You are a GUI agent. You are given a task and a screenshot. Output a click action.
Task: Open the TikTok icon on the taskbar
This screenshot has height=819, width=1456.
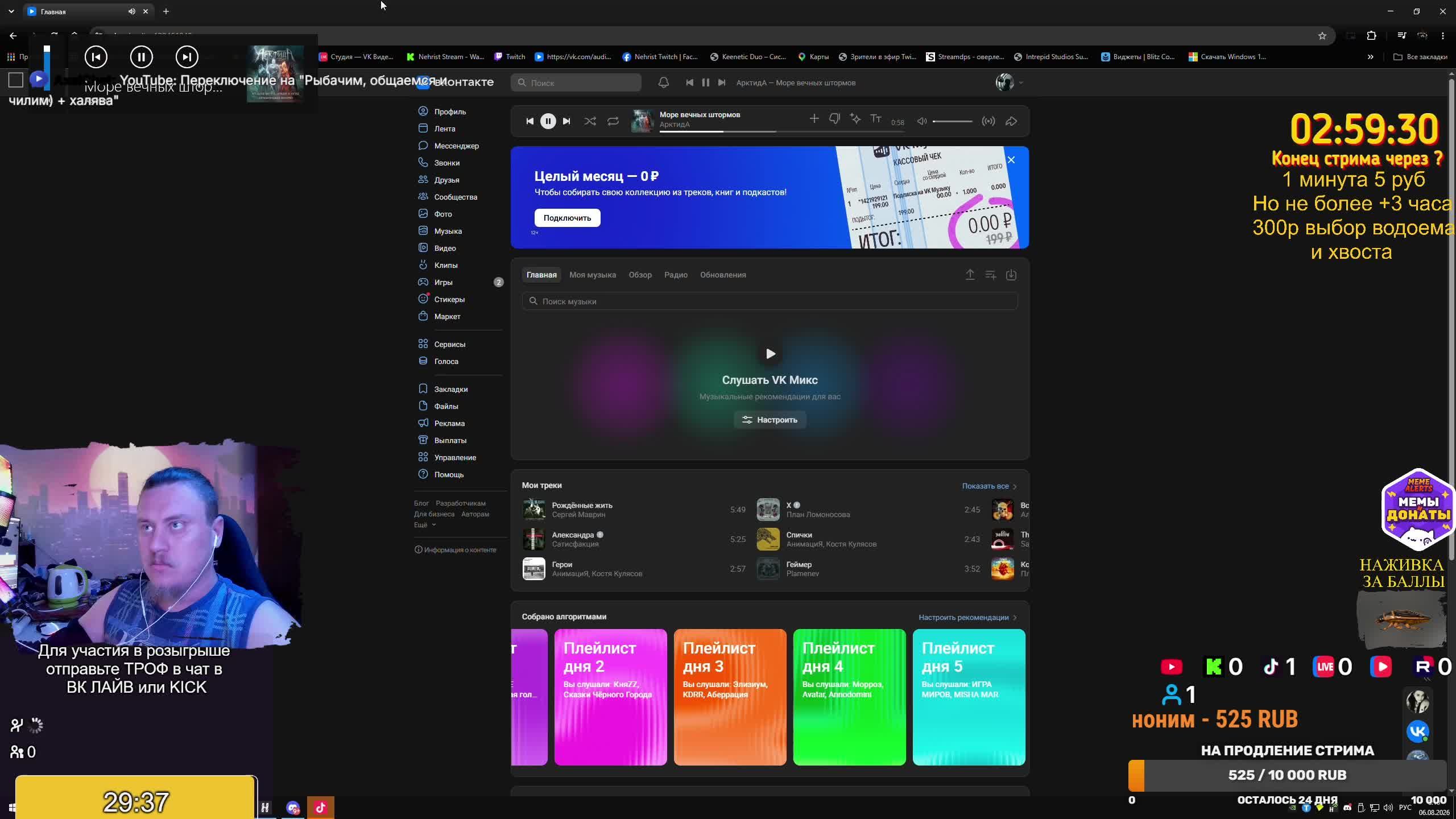point(320,807)
